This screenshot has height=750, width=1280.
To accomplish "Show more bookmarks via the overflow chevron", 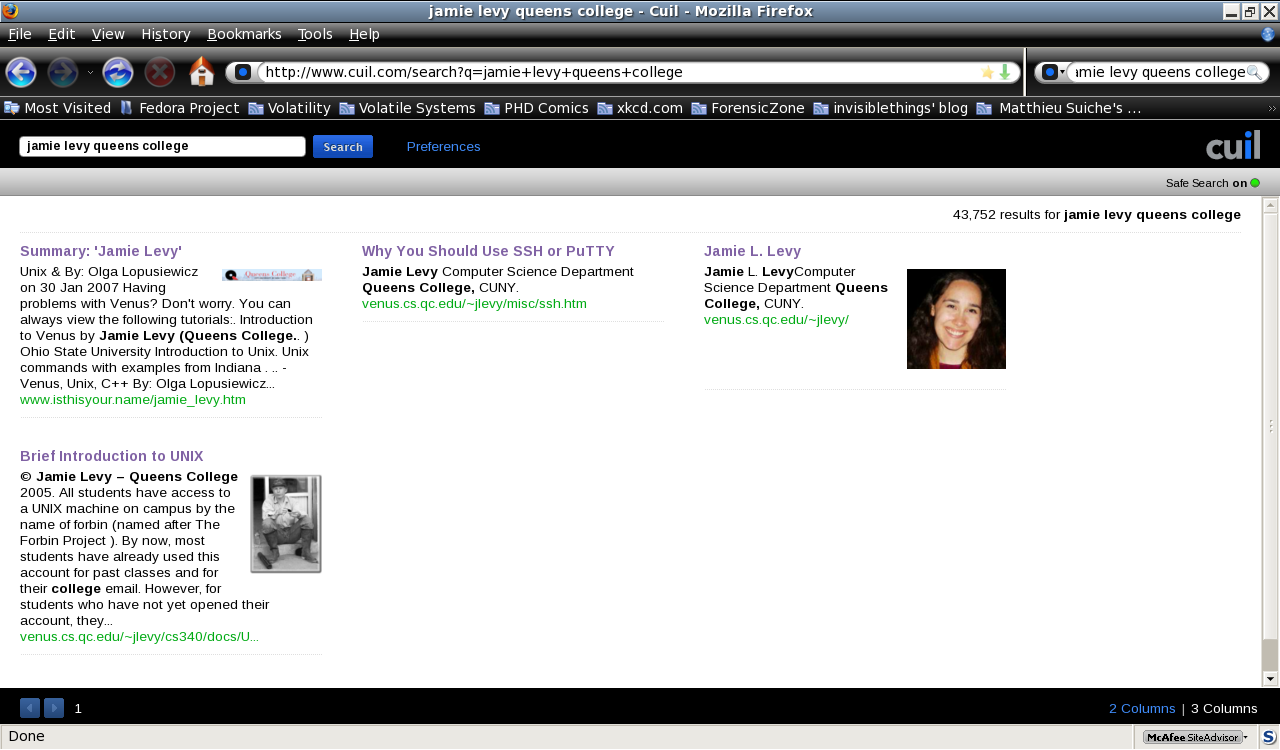I will (x=1272, y=108).
